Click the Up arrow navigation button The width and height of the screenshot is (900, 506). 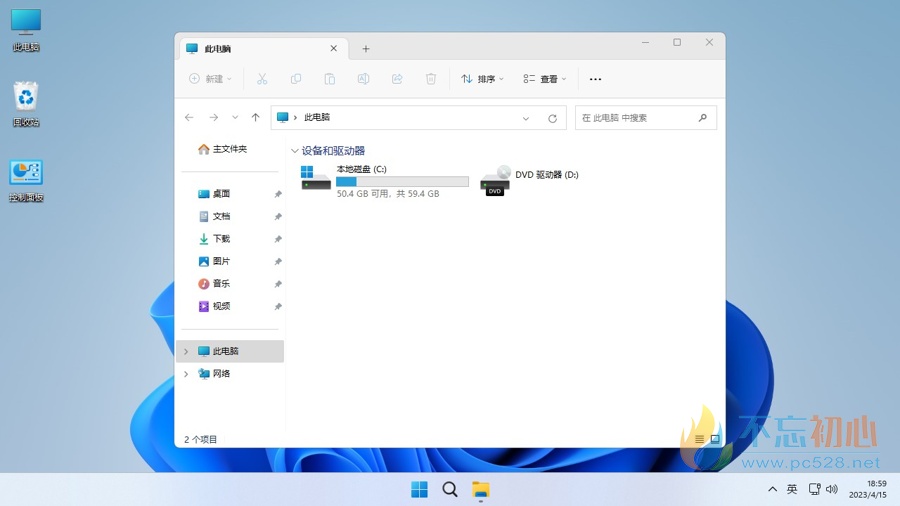[x=256, y=118]
